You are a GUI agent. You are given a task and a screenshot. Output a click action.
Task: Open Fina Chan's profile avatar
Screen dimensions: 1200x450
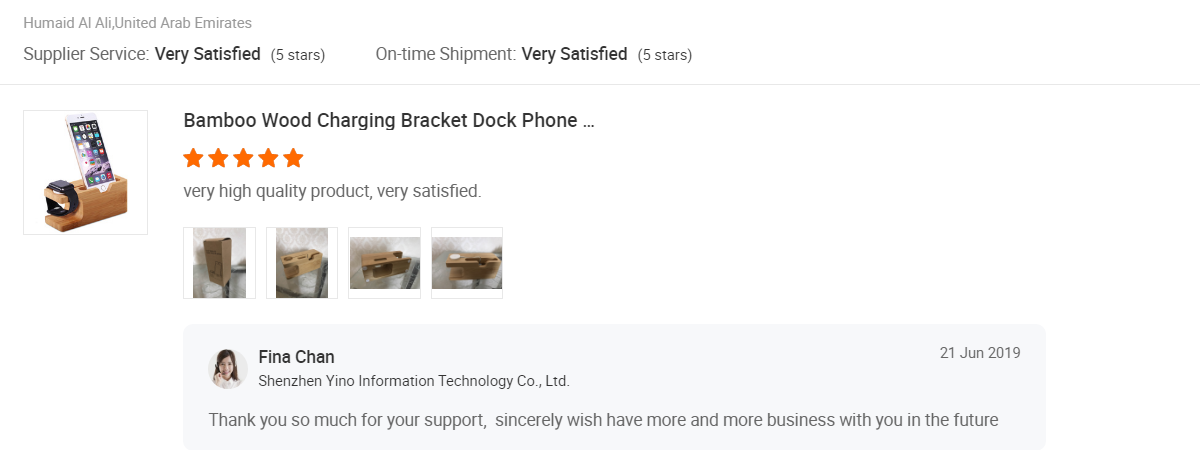pos(228,368)
